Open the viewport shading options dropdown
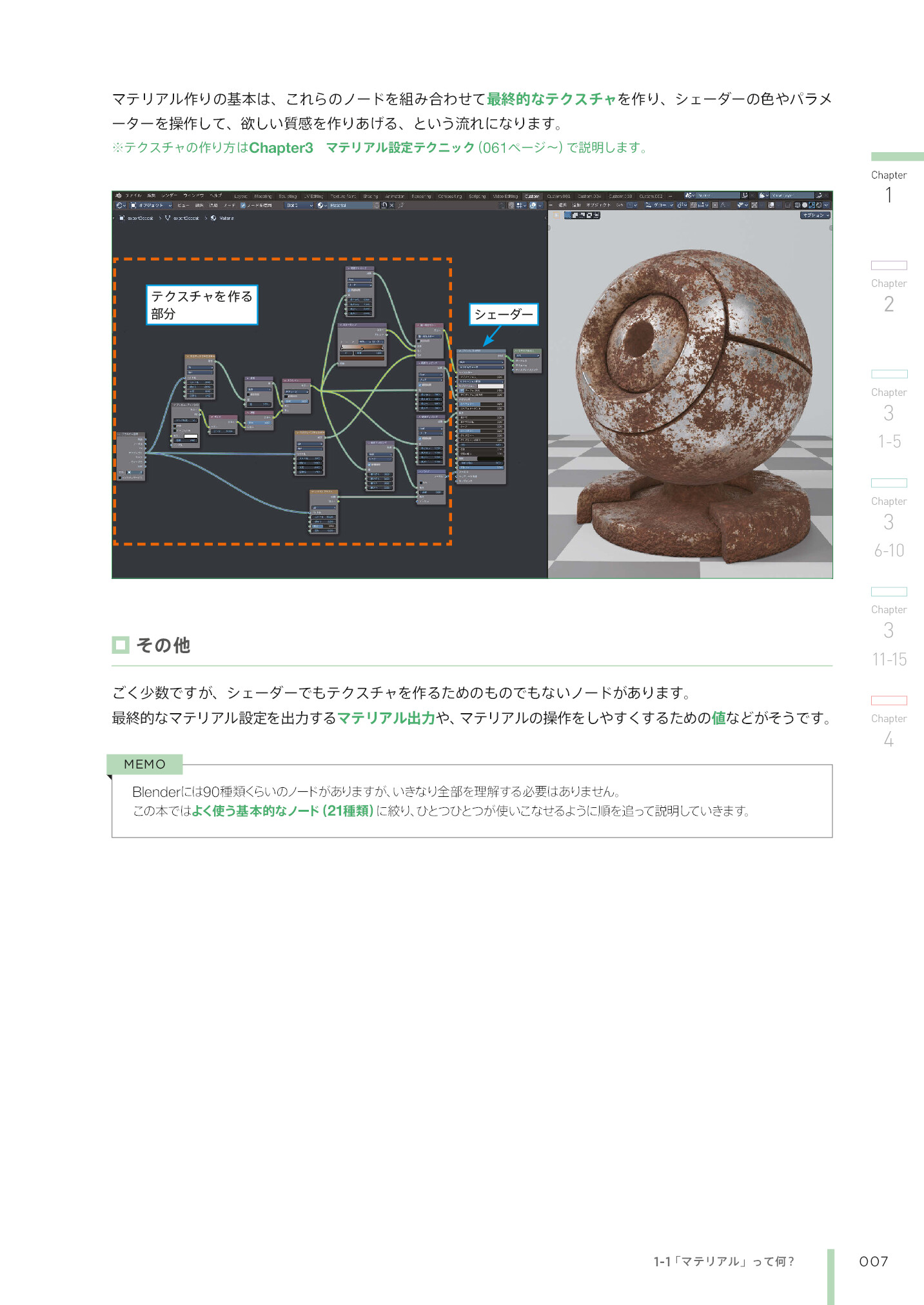The width and height of the screenshot is (924, 1305). [826, 205]
